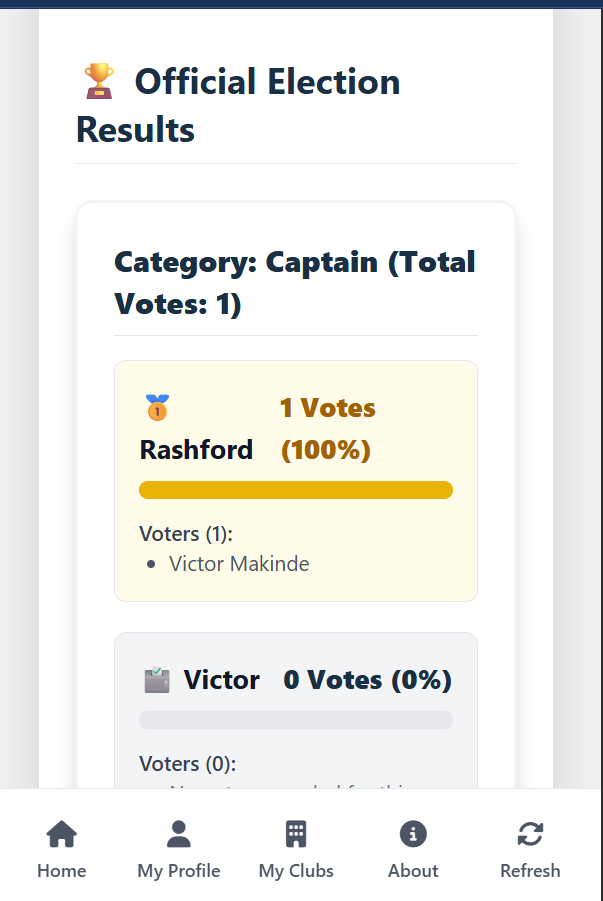Open My Profile using the person icon
The image size is (603, 901).
[179, 834]
